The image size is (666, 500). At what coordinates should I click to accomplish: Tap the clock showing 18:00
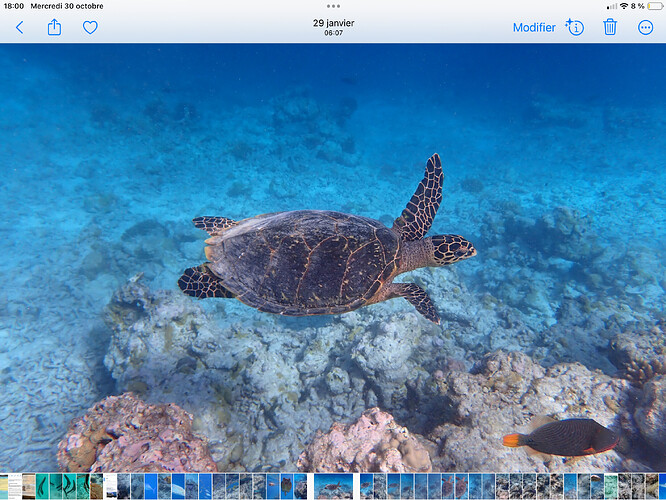pos(14,6)
